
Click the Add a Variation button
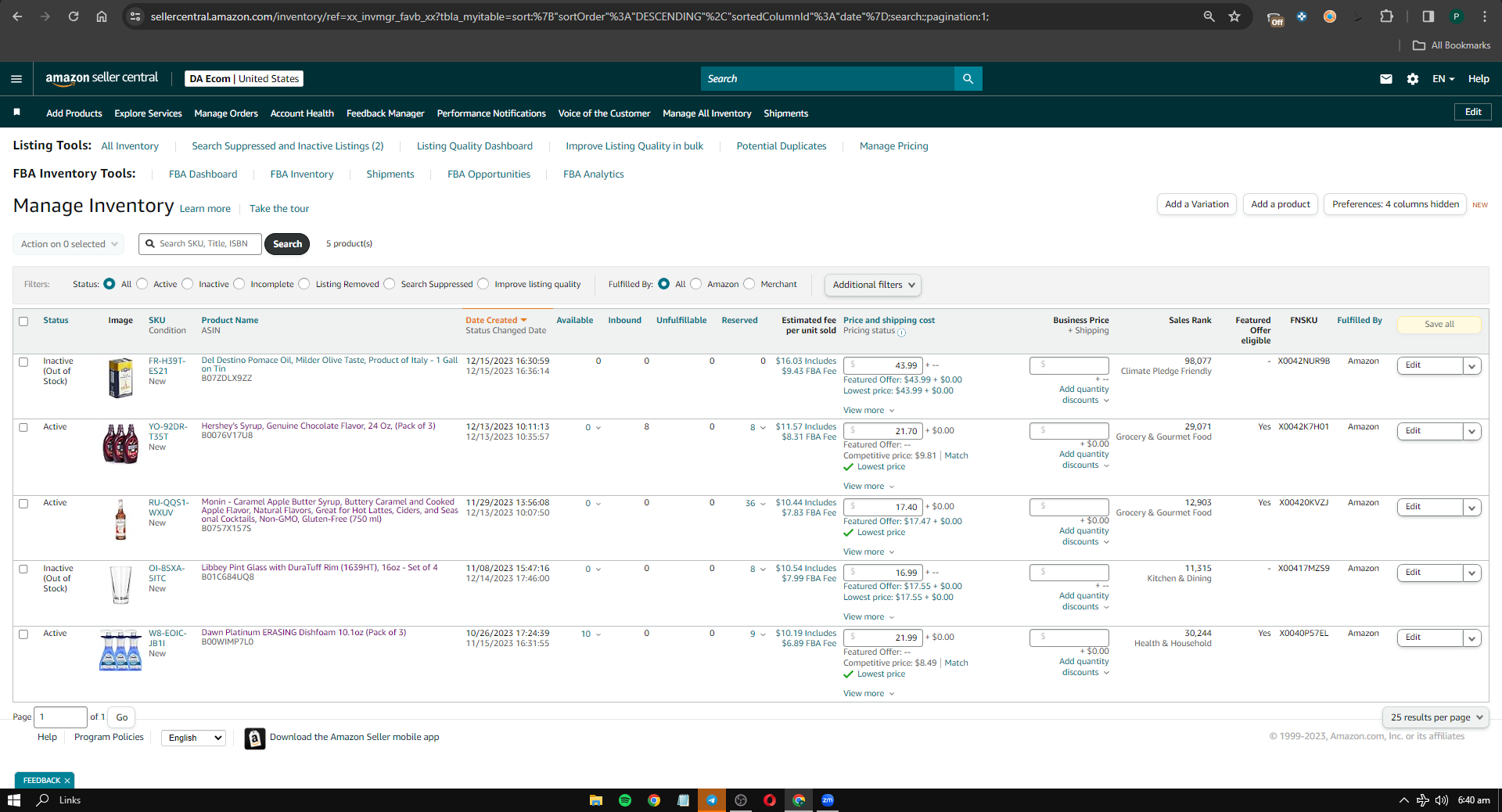[1197, 204]
